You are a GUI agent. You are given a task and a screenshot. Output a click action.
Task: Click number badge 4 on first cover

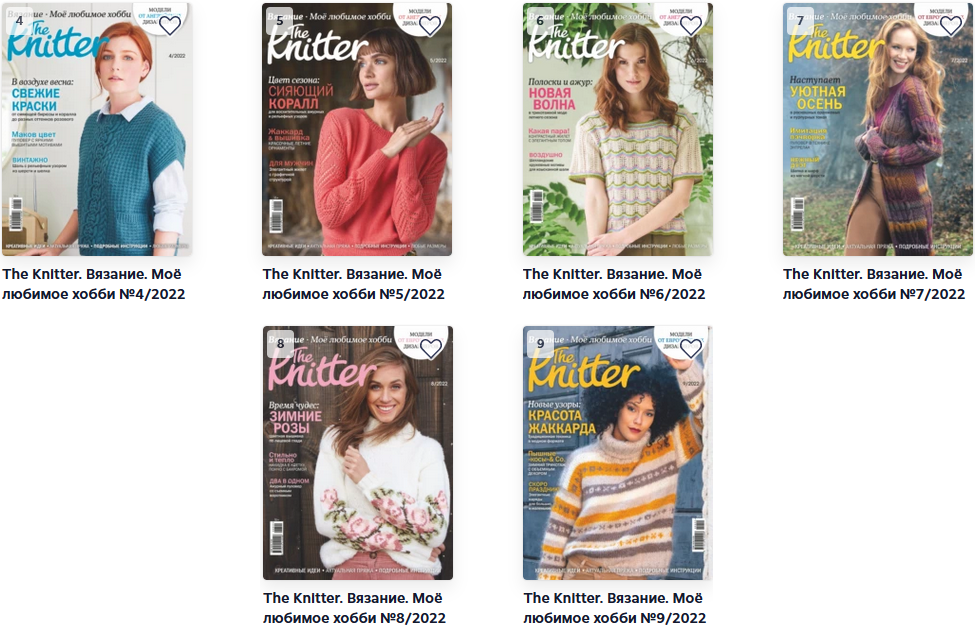point(19,21)
